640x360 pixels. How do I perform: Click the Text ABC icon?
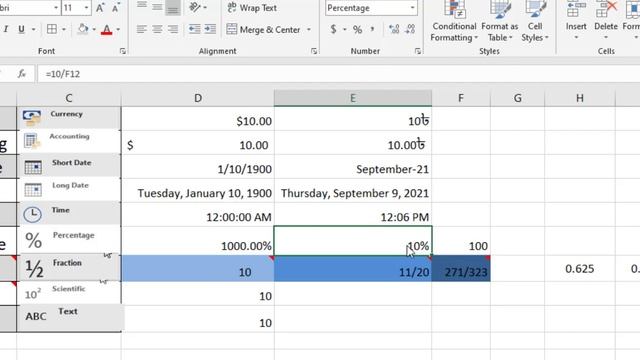coord(36,316)
